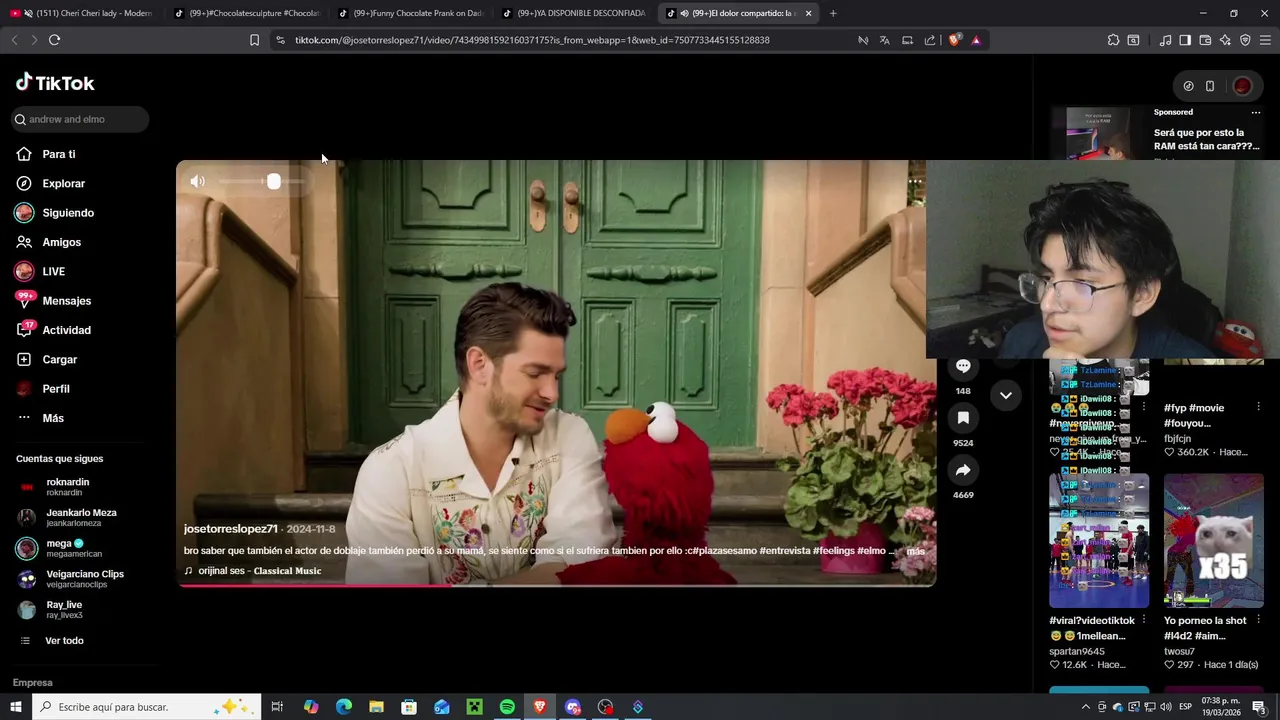The image size is (1280, 720).
Task: Expand the Más menu in sidebar
Action: tap(53, 418)
